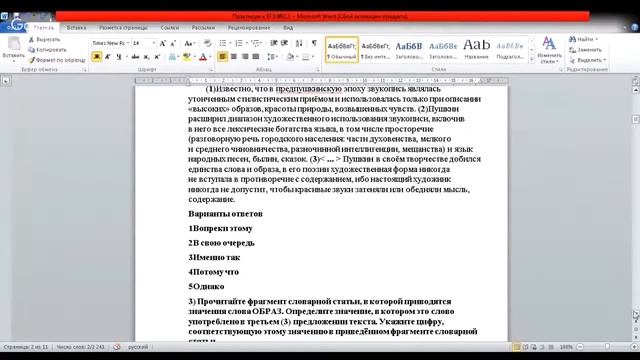Click the Line Spacing icon
Screen dimensions: 640x360
271,57
